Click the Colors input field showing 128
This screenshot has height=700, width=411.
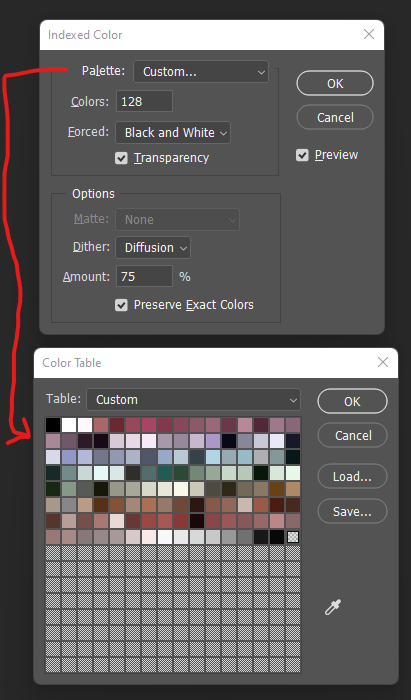[x=144, y=101]
